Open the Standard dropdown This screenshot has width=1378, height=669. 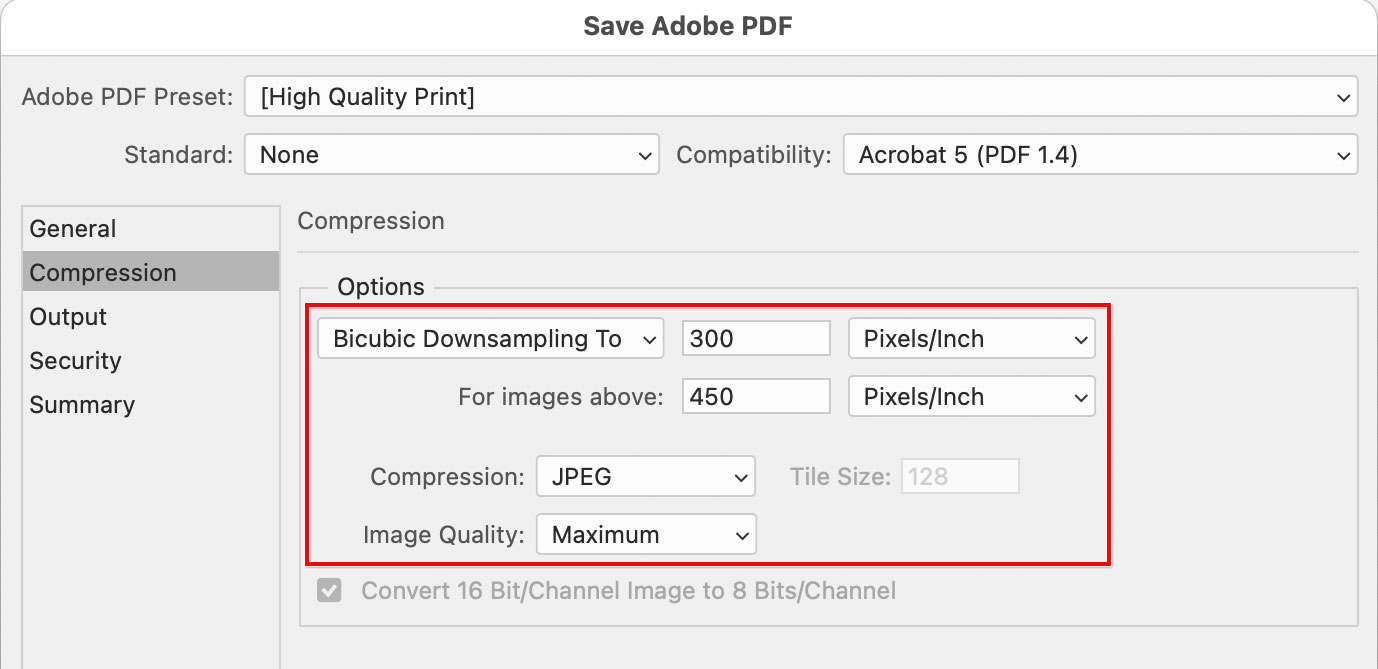(450, 155)
